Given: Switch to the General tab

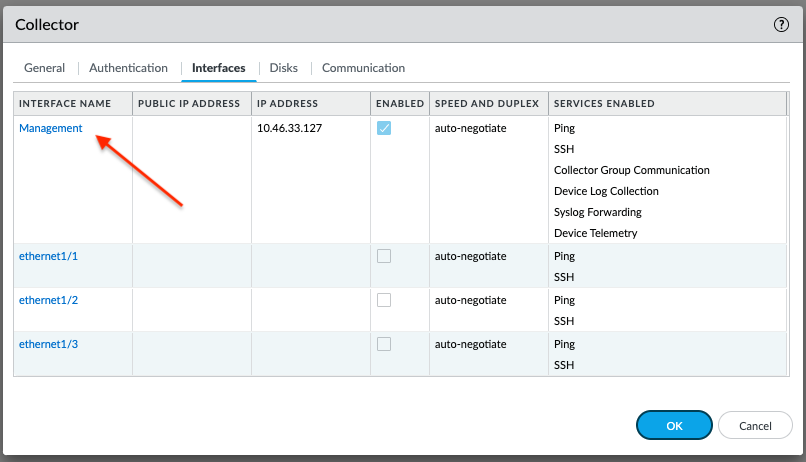Looking at the screenshot, I should pyautogui.click(x=44, y=68).
